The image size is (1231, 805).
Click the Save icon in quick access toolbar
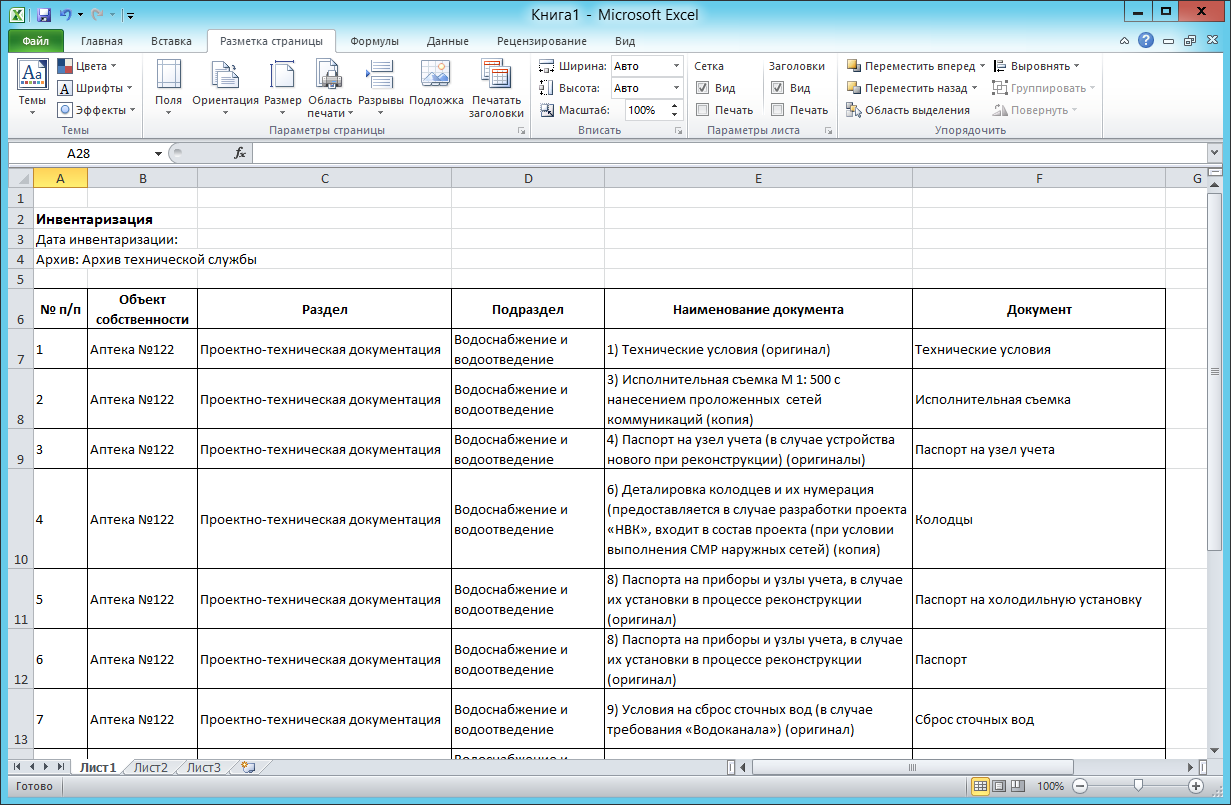[44, 15]
